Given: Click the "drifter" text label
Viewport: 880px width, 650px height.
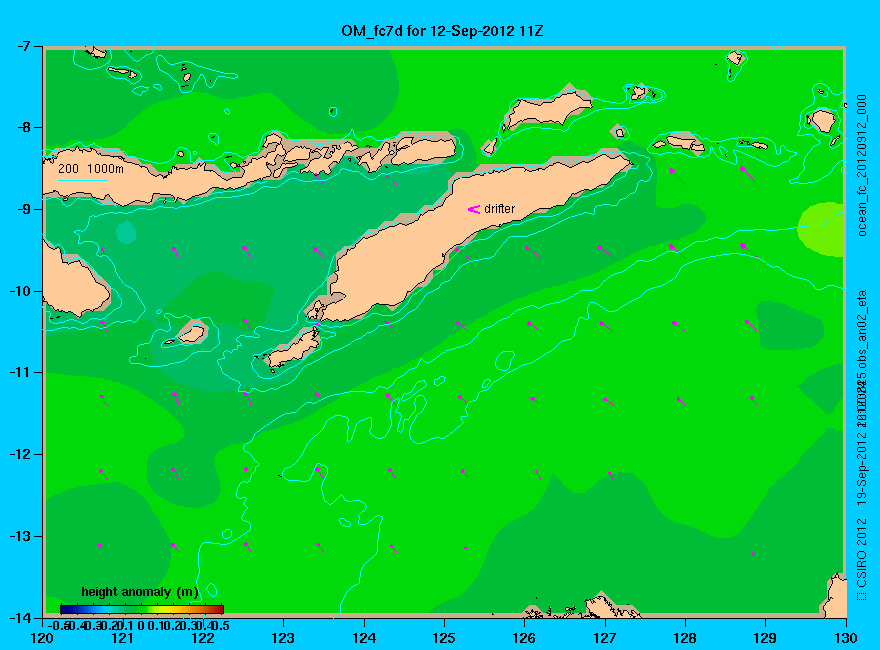Looking at the screenshot, I should (499, 209).
